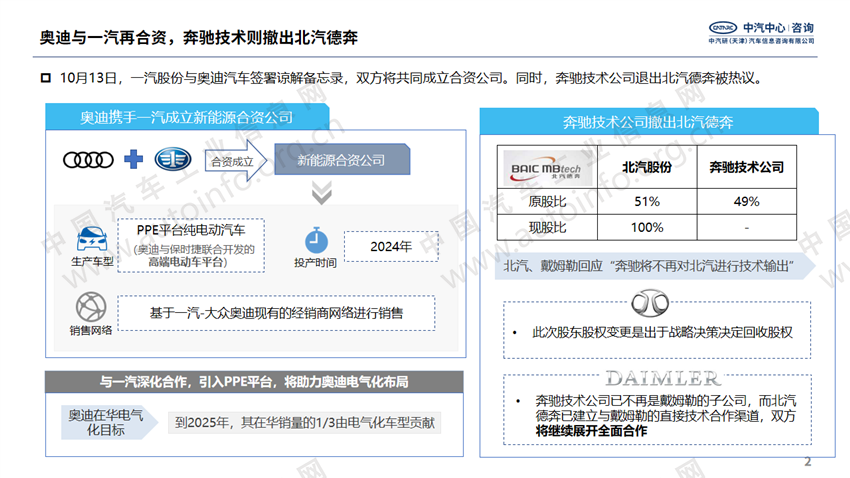Click the 49% table cell
Image resolution: width=850 pixels, height=478 pixels.
coord(746,202)
